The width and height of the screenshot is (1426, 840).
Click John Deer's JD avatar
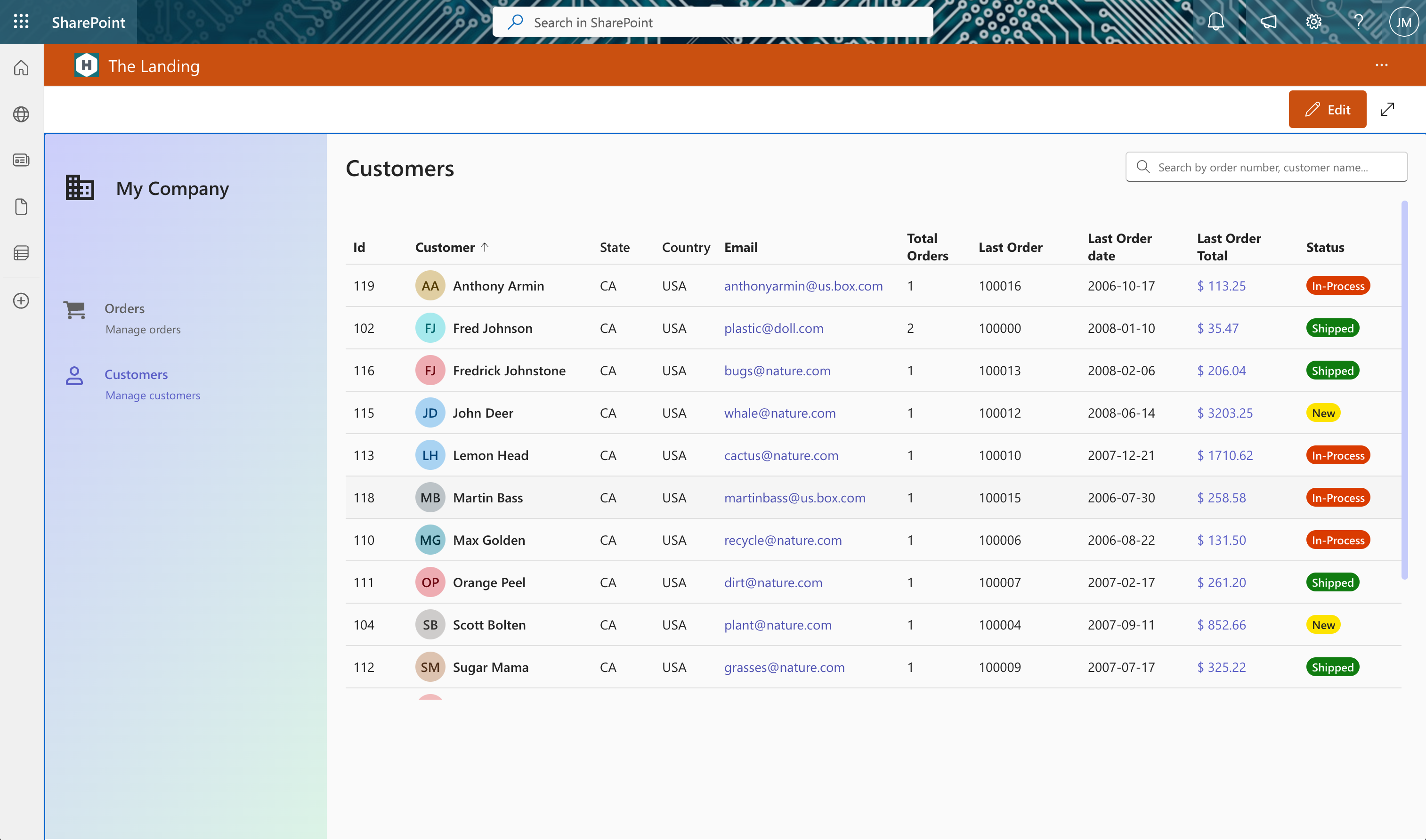click(430, 413)
